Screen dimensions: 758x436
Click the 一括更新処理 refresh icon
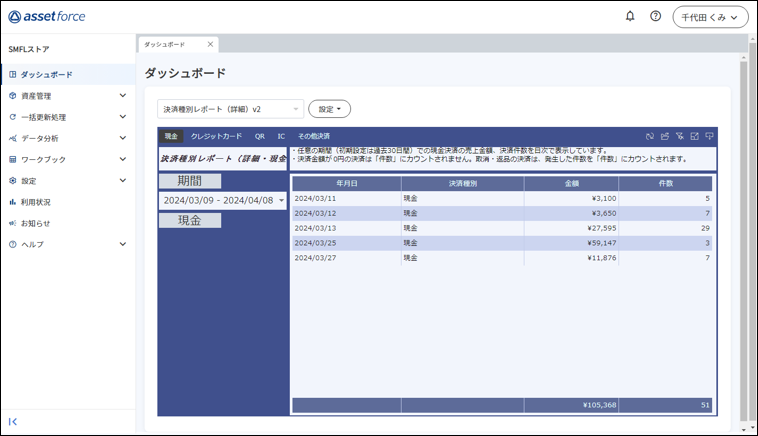click(x=13, y=117)
